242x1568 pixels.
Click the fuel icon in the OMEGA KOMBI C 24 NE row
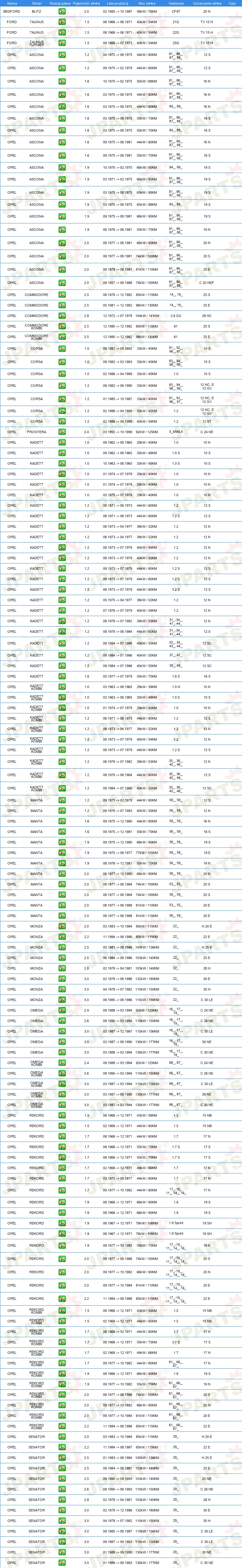(x=62, y=1063)
